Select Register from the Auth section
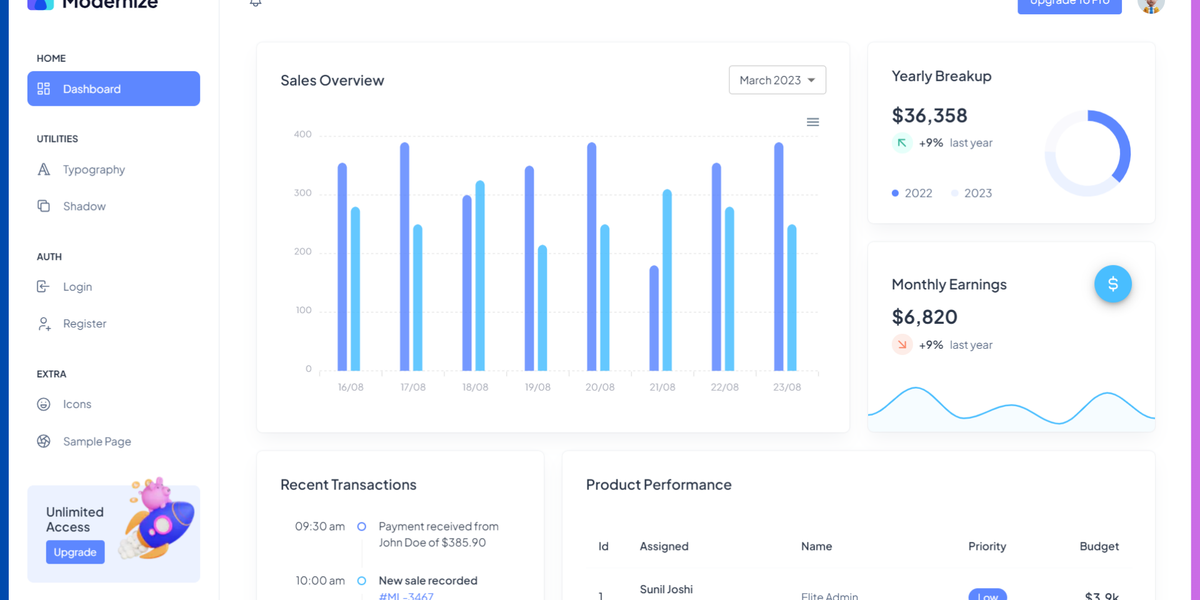The image size is (1200, 600). [84, 323]
